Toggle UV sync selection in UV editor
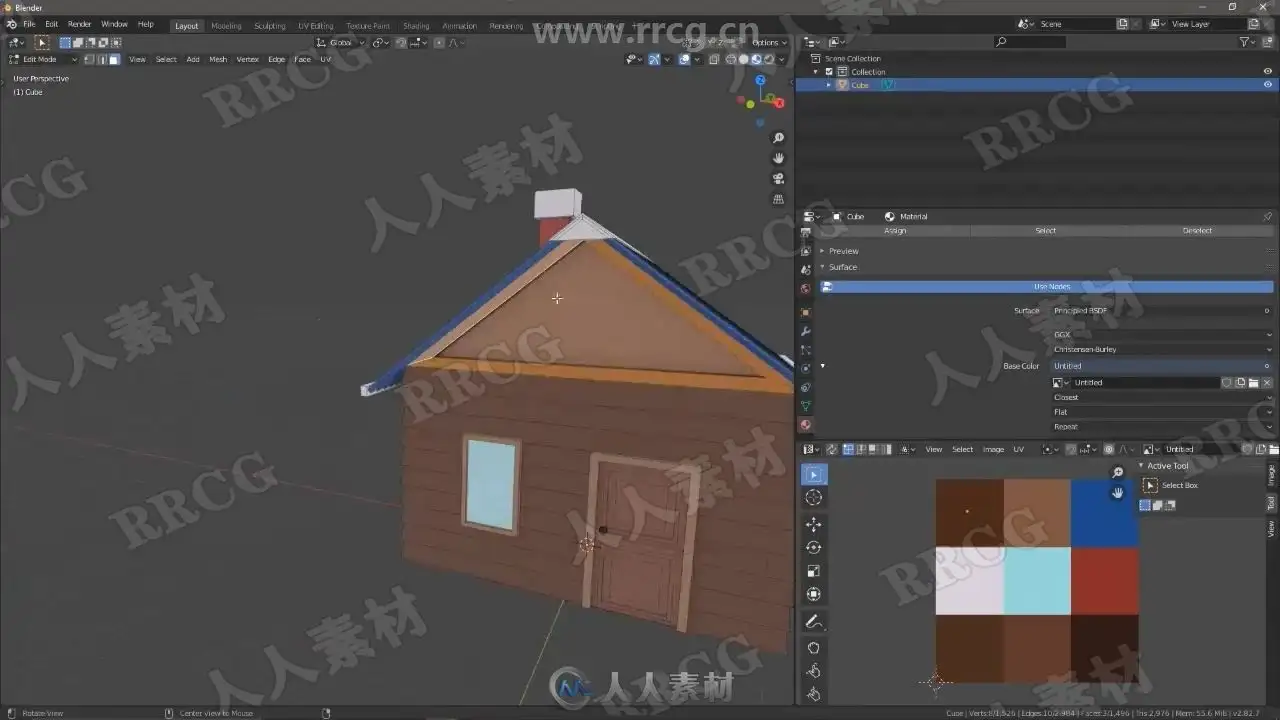This screenshot has width=1280, height=720. [831, 449]
